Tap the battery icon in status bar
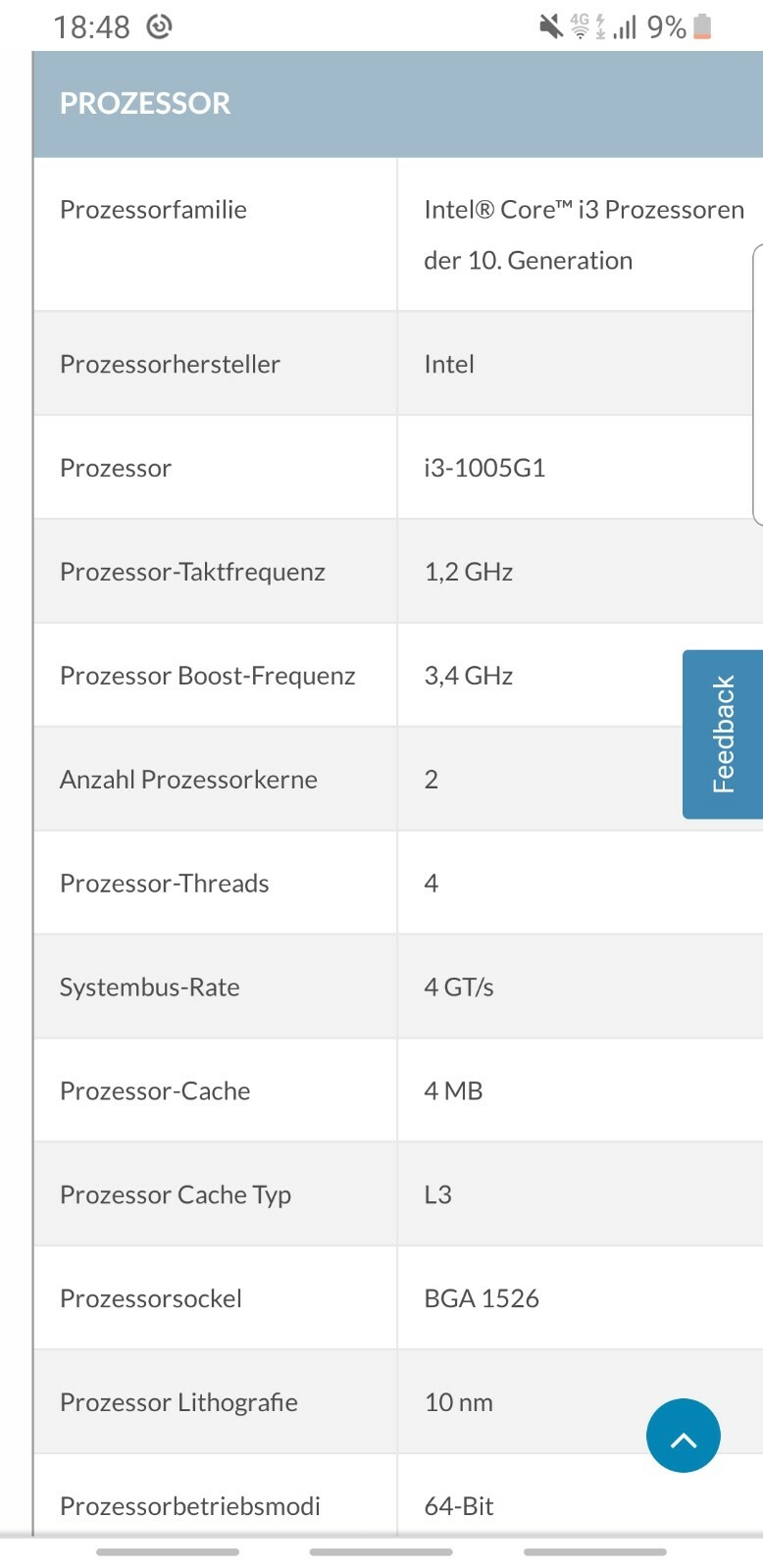The width and height of the screenshot is (763, 1568). pos(702,26)
